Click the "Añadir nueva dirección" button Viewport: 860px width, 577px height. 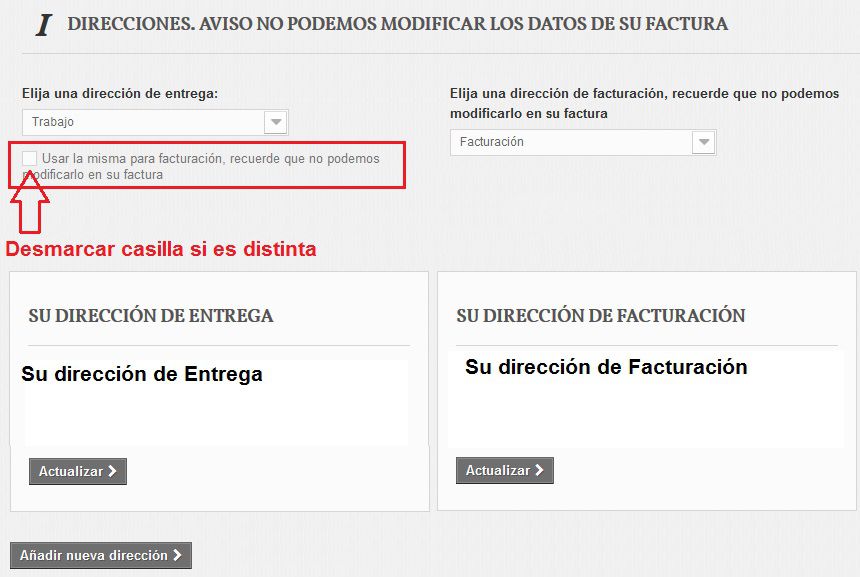(100, 555)
